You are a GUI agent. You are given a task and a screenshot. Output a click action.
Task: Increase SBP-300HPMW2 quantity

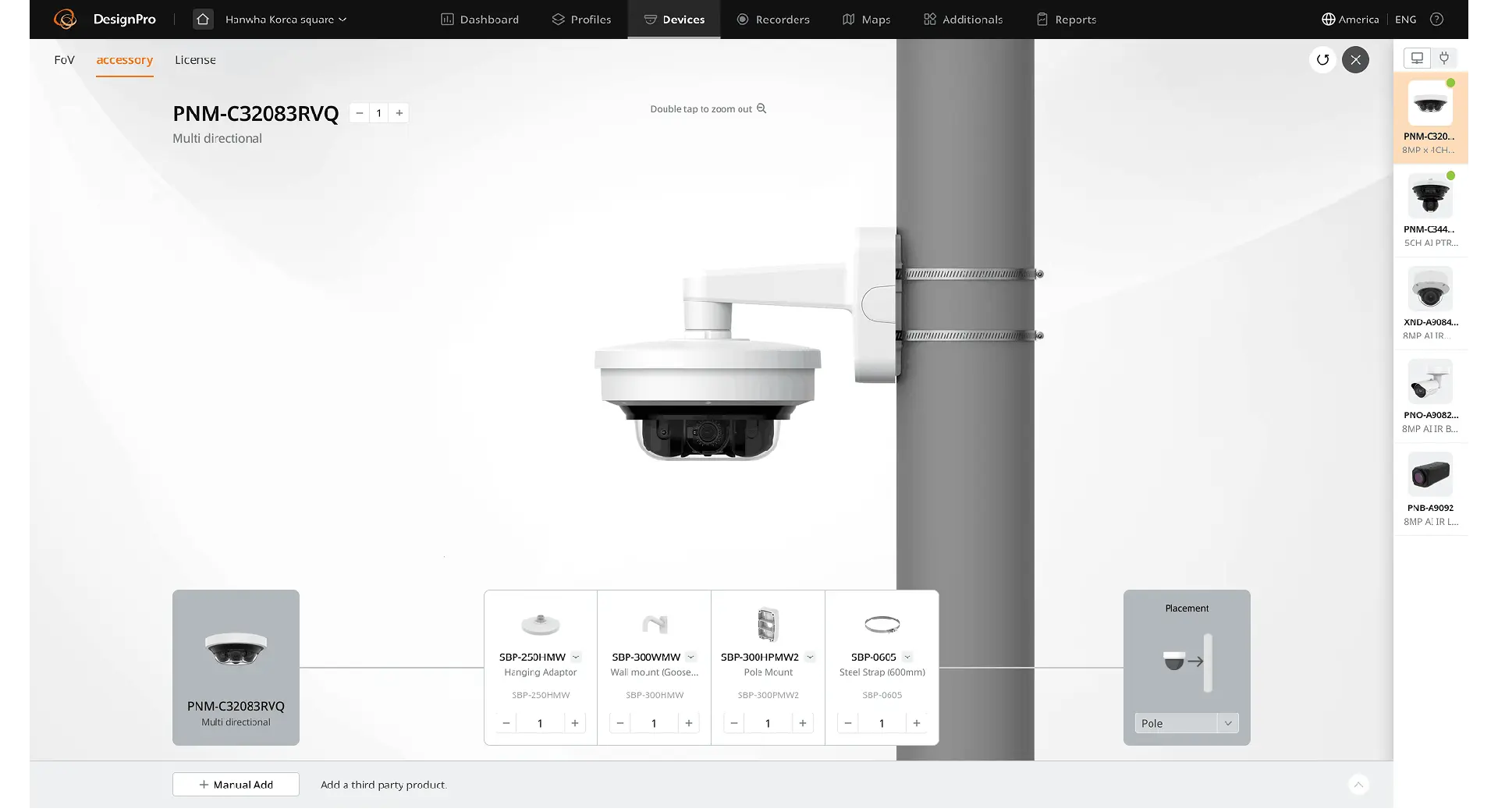pos(803,723)
